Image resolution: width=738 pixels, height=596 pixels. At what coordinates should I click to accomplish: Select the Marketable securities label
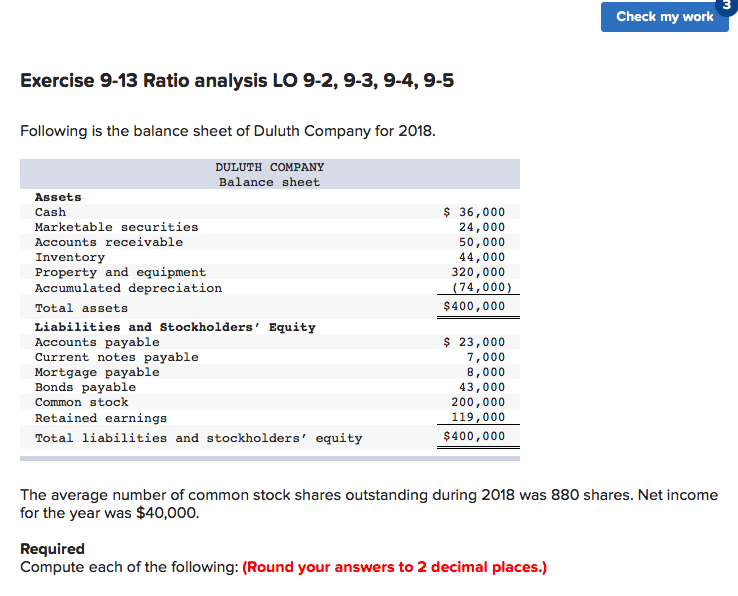117,227
